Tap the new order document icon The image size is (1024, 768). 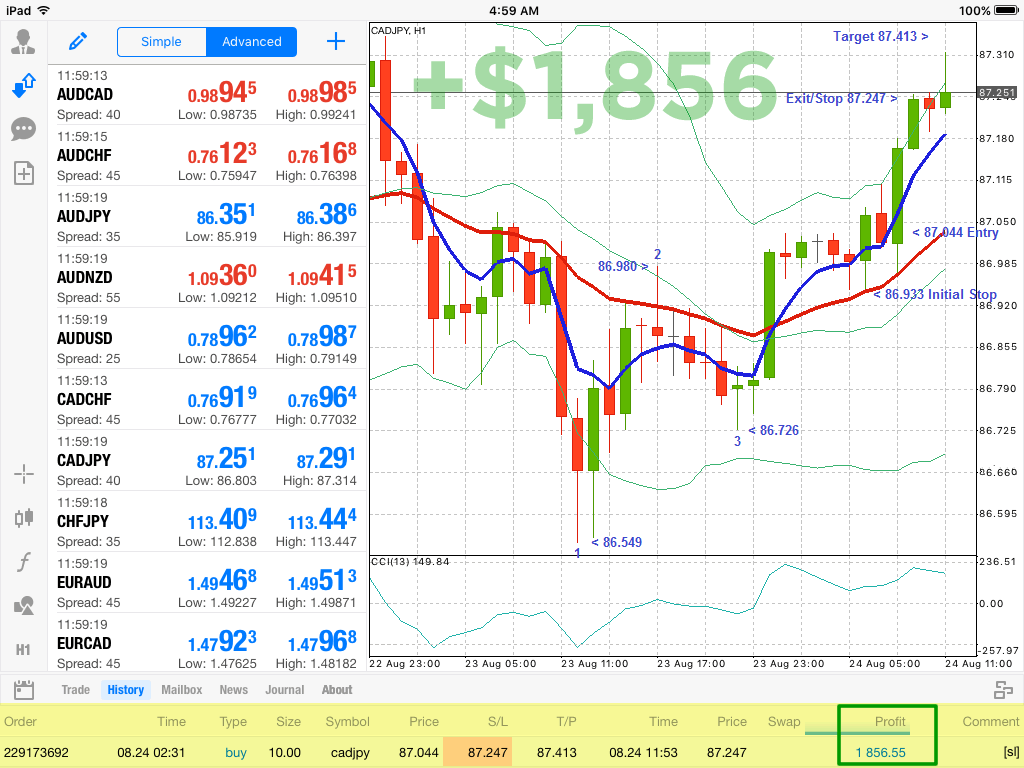click(24, 173)
